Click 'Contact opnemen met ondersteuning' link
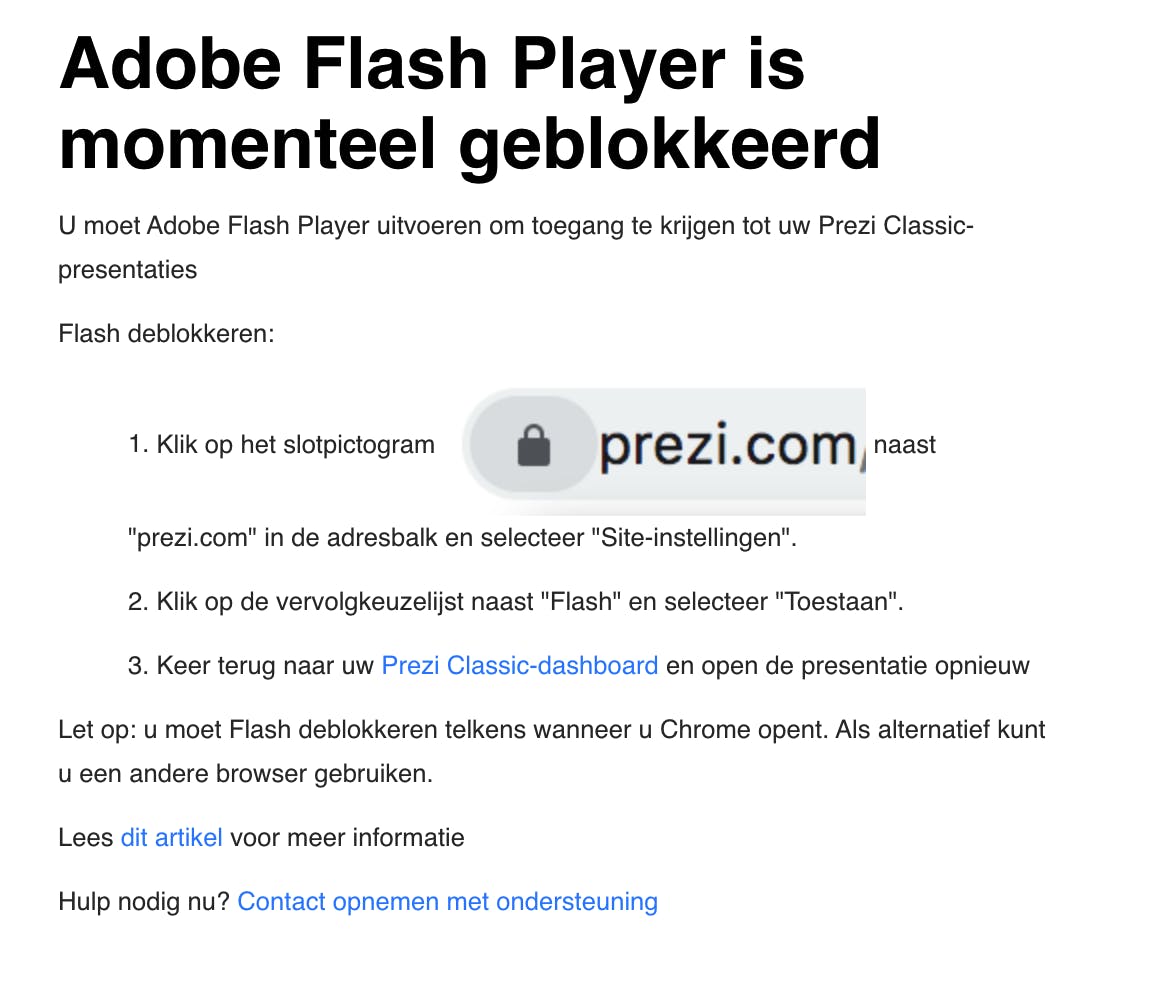 (447, 901)
